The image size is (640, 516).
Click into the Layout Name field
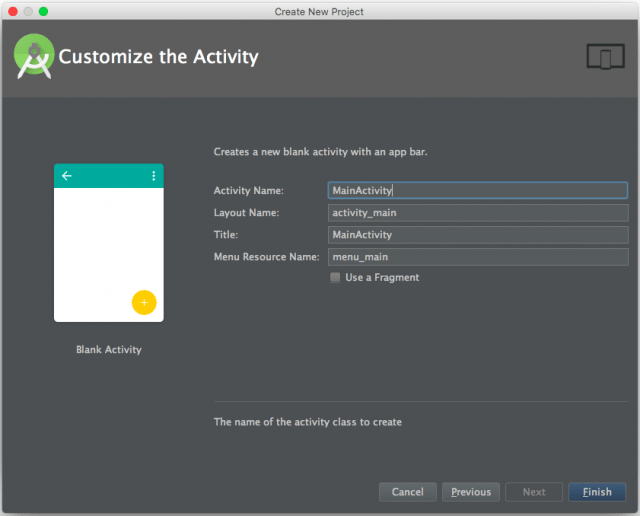click(477, 213)
